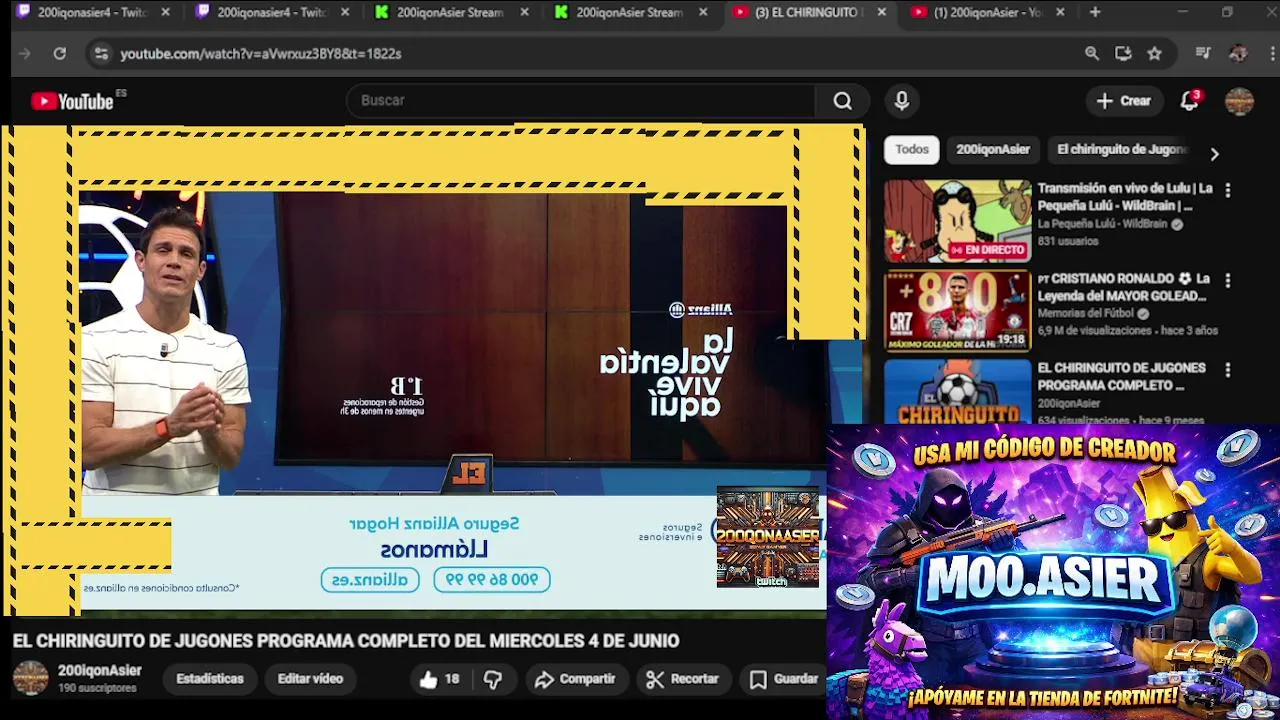Image resolution: width=1280 pixels, height=720 pixels.
Task: Click the Editar vídeo button
Action: (x=310, y=679)
